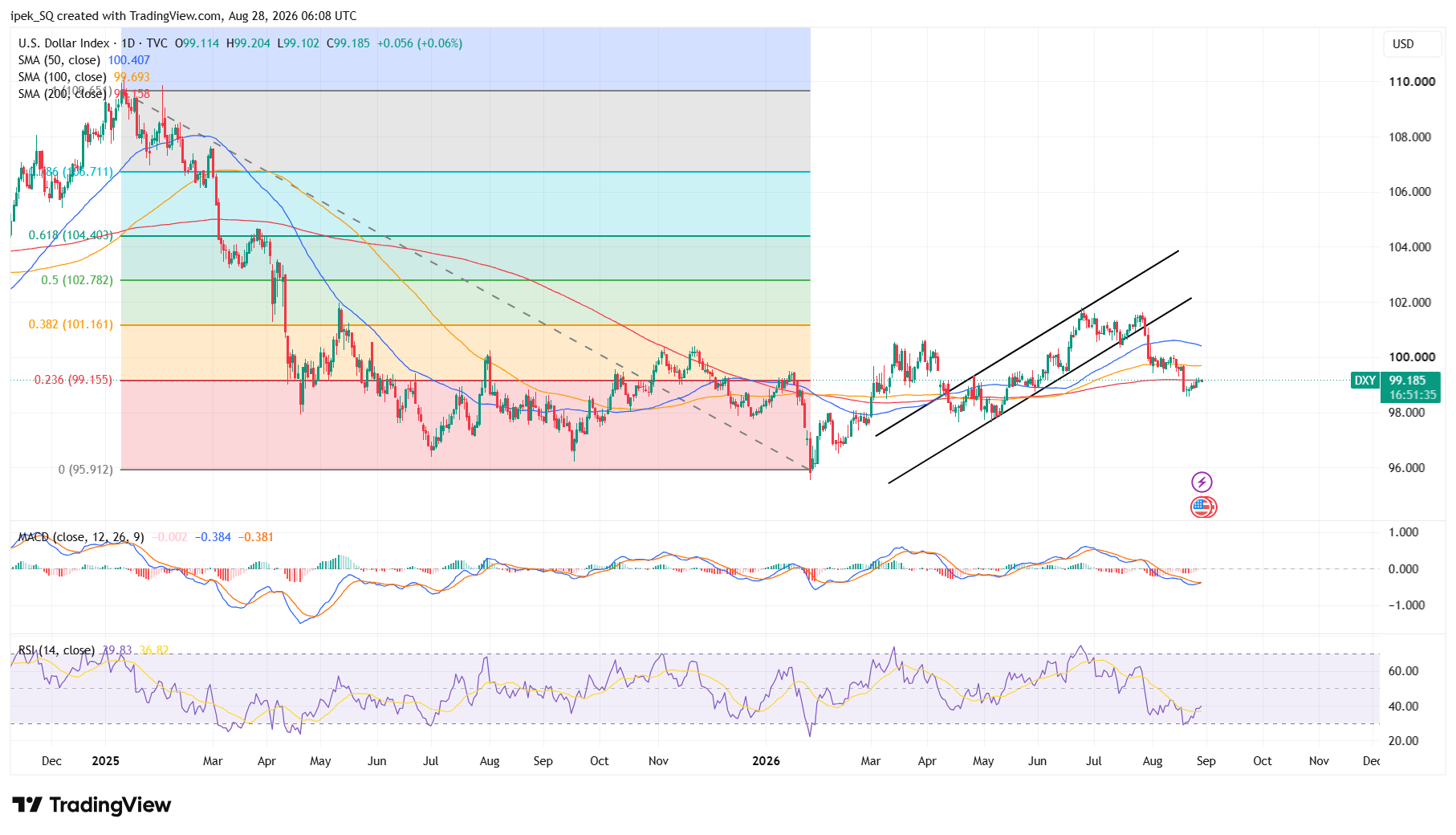Click the SMA (100, close) indicator legend

[x=62, y=77]
